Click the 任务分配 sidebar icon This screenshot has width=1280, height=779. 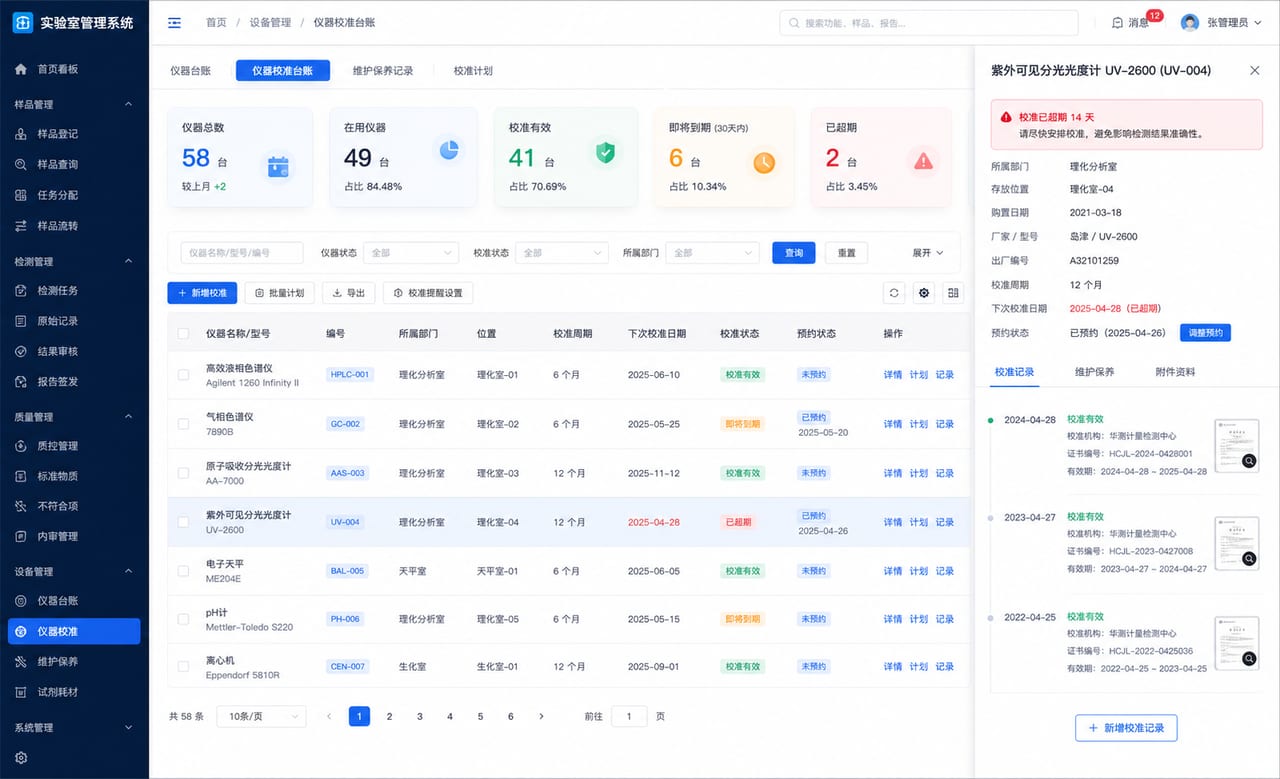point(21,195)
